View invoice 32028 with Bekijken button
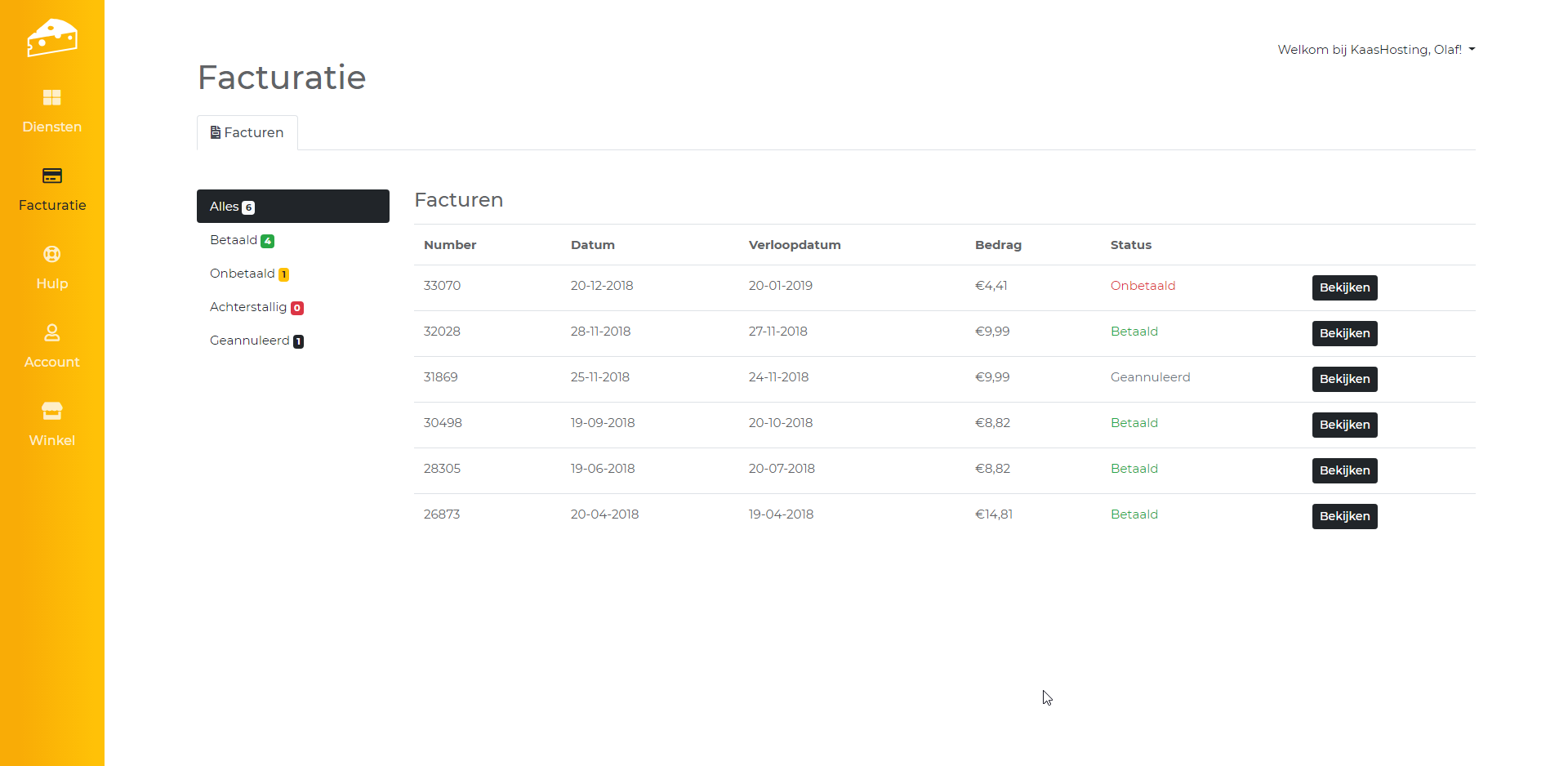The image size is (1568, 766). (x=1344, y=333)
